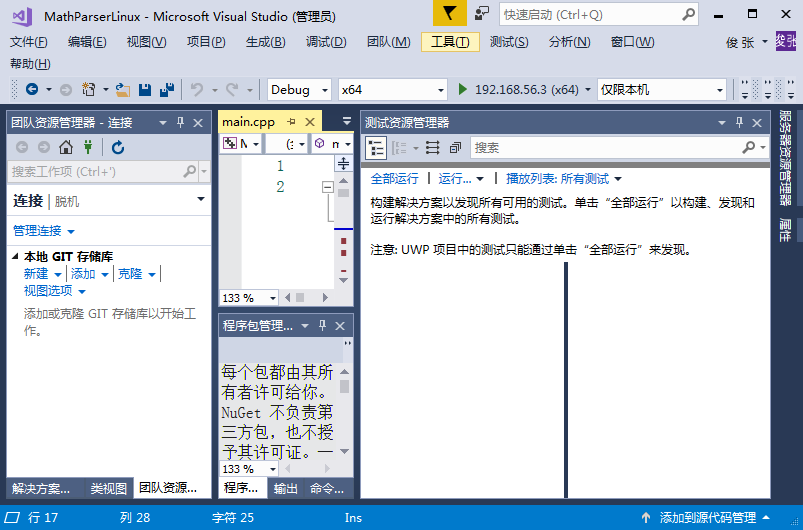Save the current file with the disk icon

pos(145,90)
